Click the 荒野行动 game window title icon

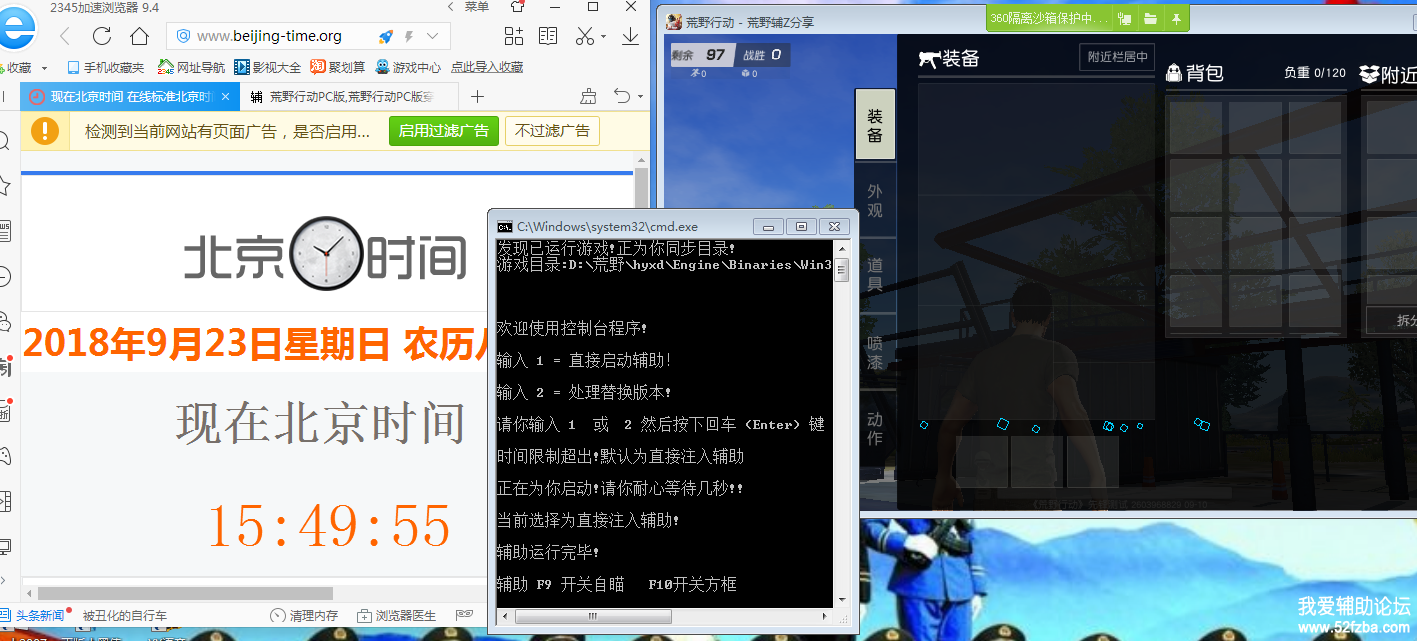pyautogui.click(x=674, y=21)
